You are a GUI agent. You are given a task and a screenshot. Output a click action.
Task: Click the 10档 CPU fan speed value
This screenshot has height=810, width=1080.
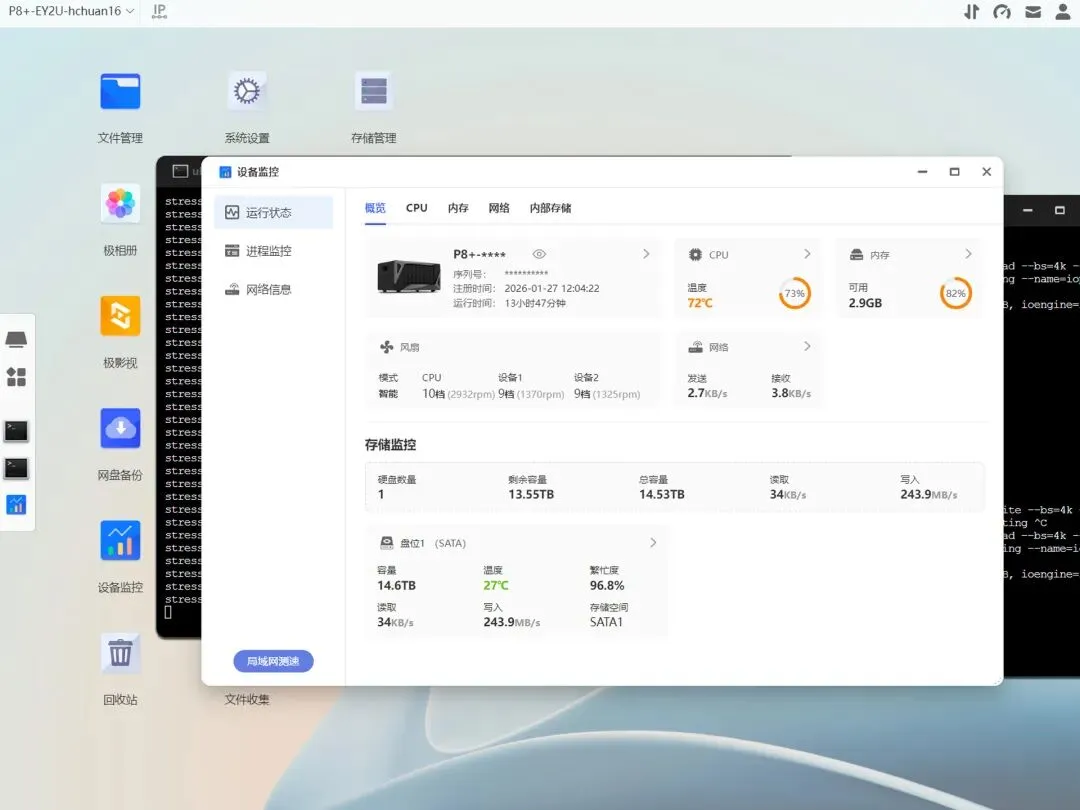[433, 394]
